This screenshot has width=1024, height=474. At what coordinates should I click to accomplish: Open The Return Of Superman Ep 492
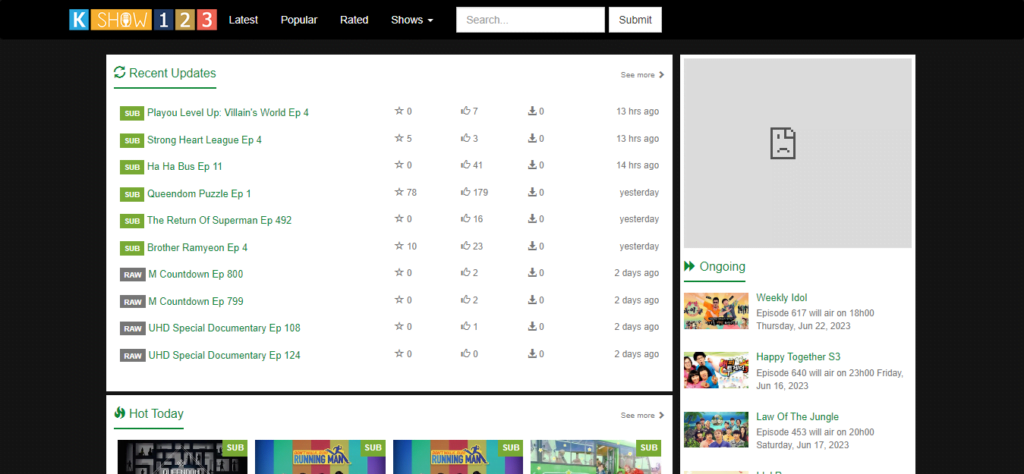(219, 220)
